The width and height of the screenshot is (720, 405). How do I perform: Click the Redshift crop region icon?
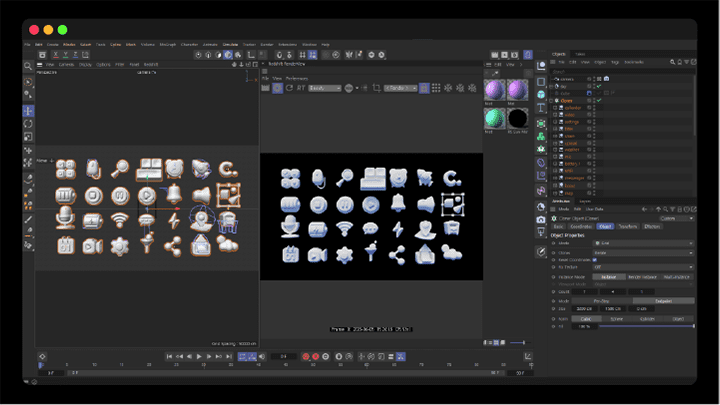tap(377, 88)
